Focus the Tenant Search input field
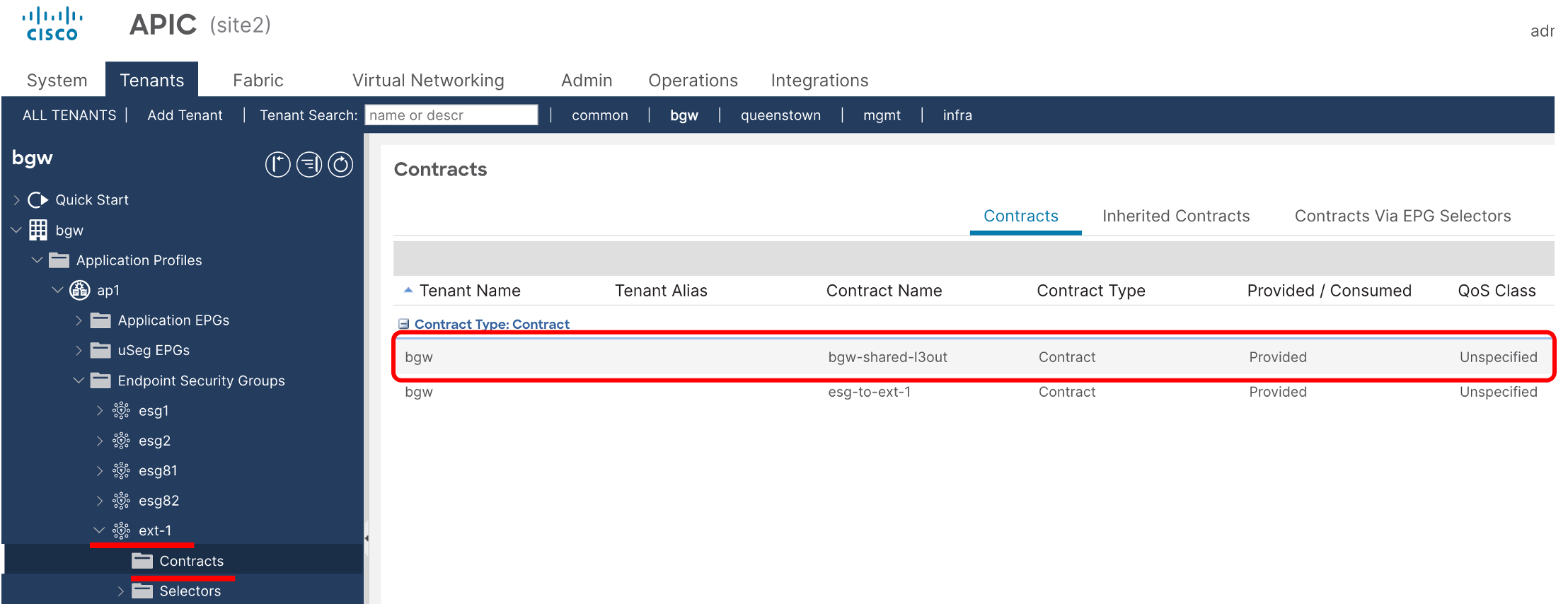Screen dimensions: 1568x604 pyautogui.click(x=451, y=115)
